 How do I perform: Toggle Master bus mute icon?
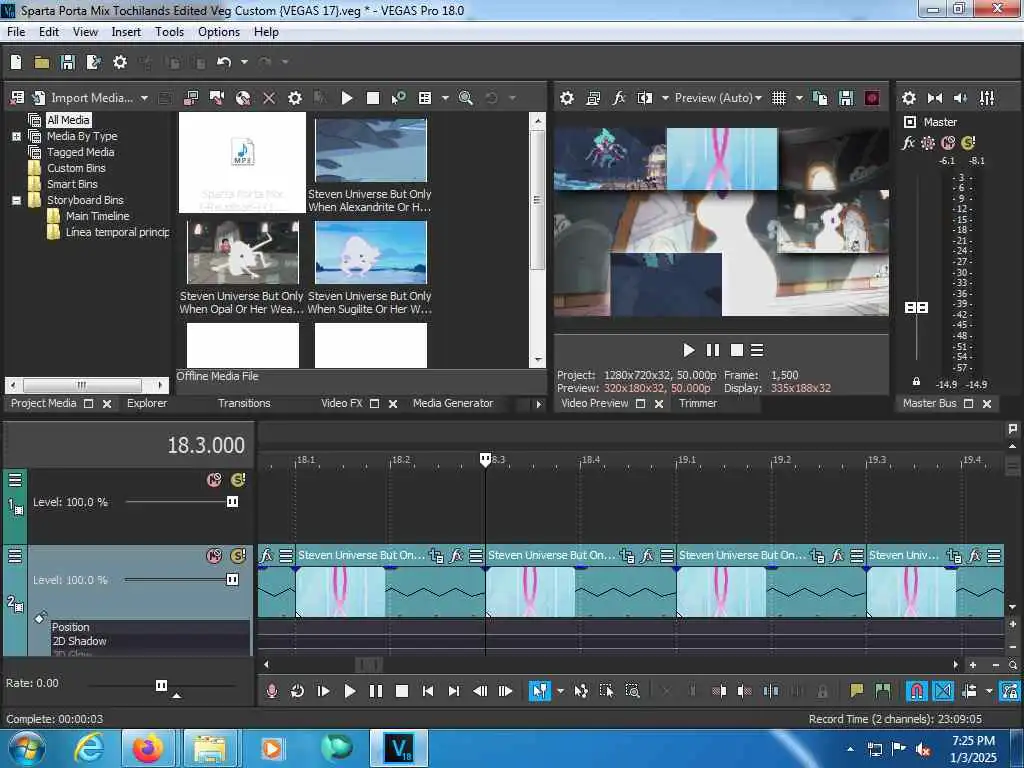948,142
